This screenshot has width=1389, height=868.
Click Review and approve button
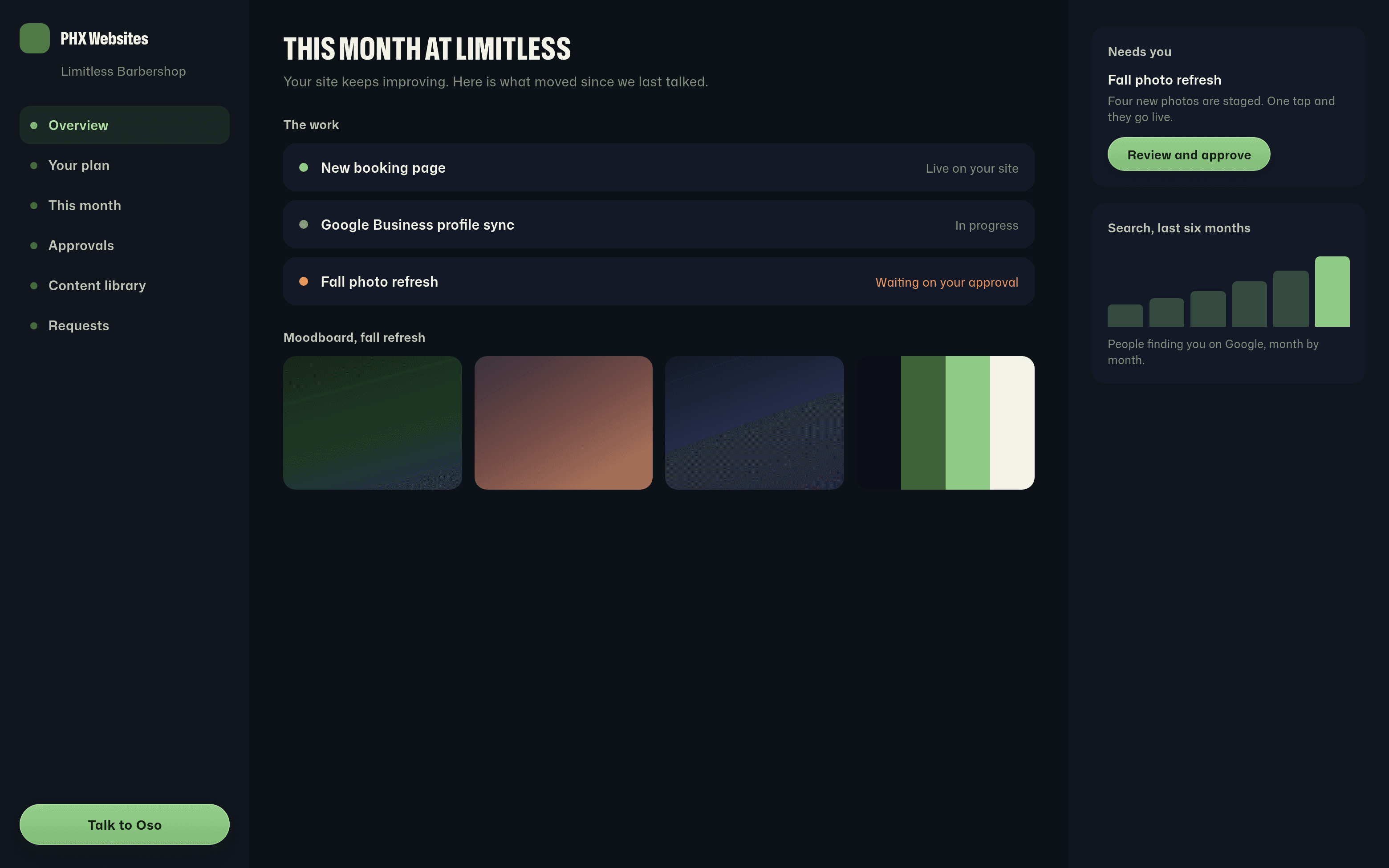(1189, 154)
